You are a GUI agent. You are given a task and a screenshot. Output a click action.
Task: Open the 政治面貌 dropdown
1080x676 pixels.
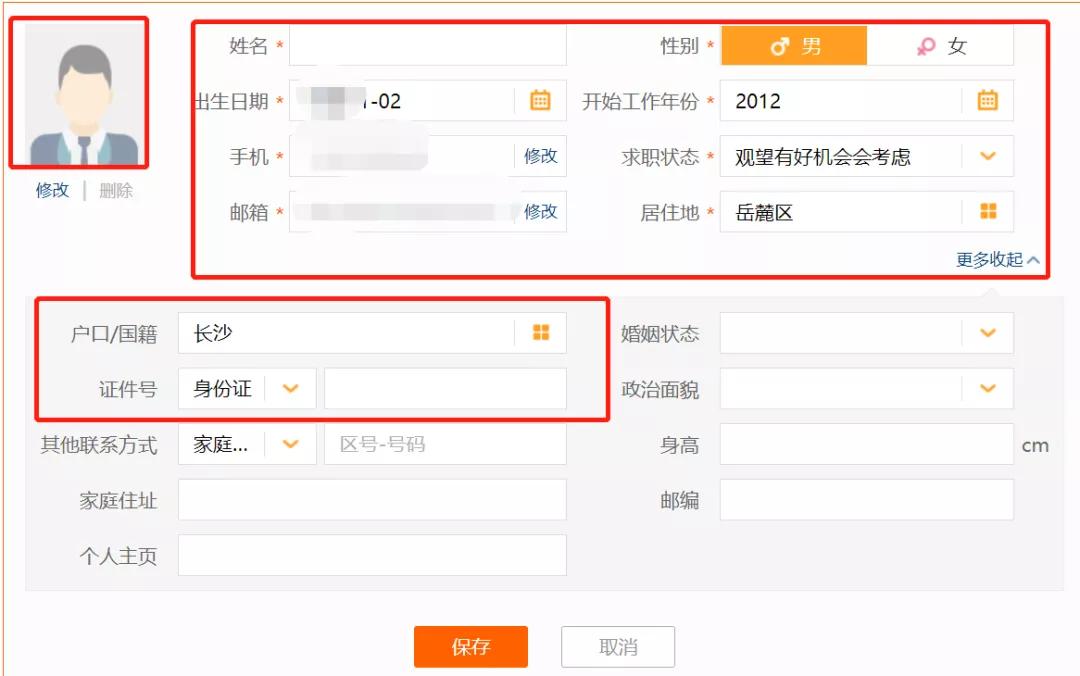(x=989, y=388)
